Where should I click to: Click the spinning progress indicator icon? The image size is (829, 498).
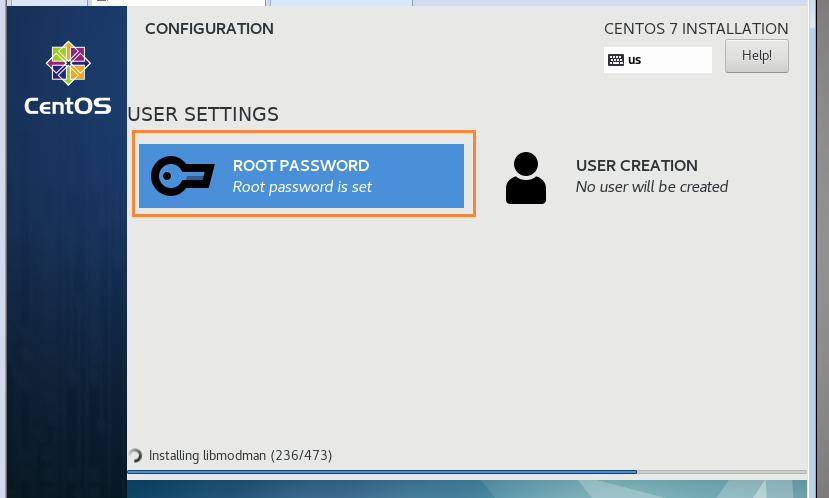[135, 455]
